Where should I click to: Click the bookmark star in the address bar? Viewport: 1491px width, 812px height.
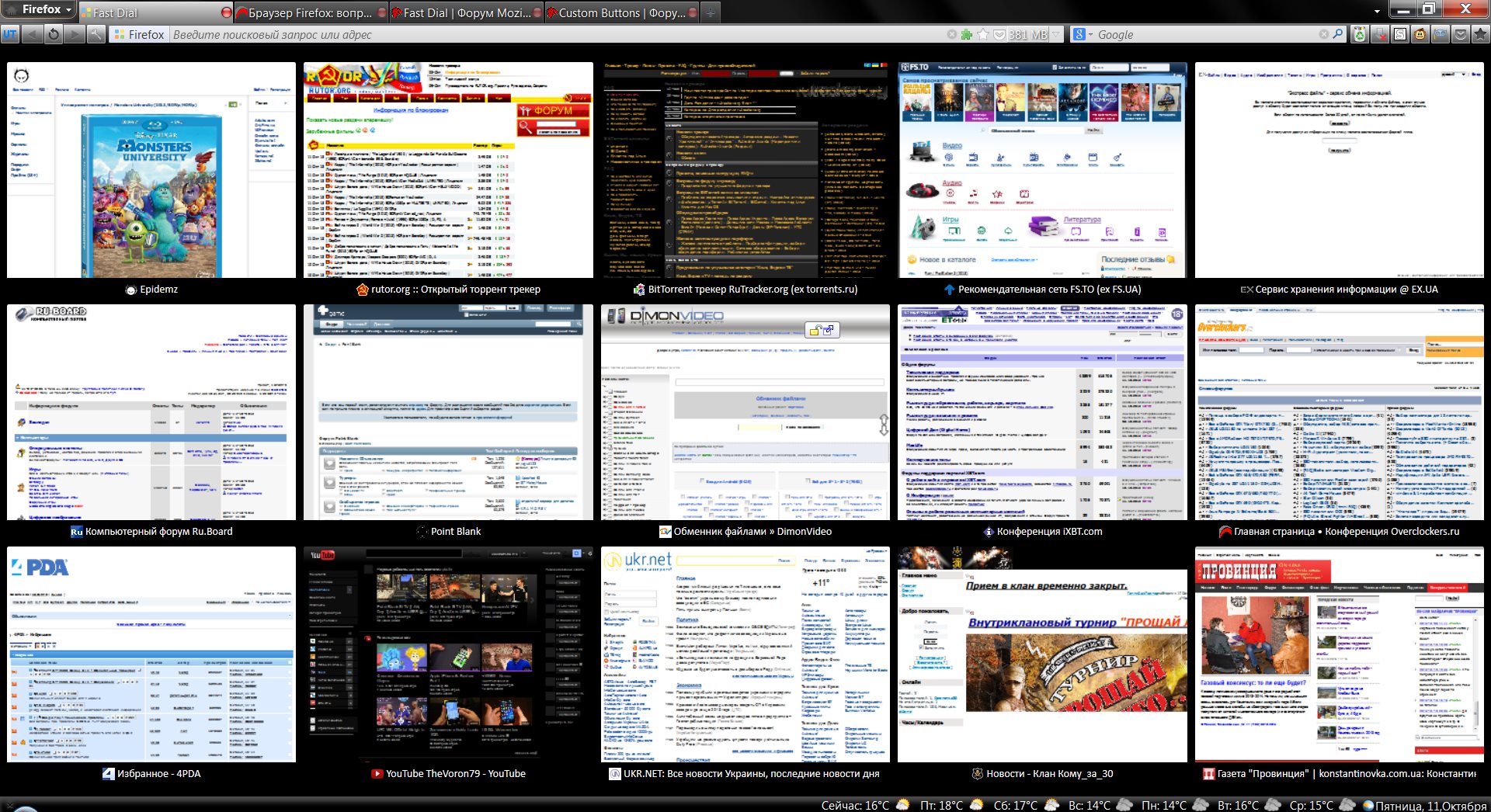pos(983,34)
